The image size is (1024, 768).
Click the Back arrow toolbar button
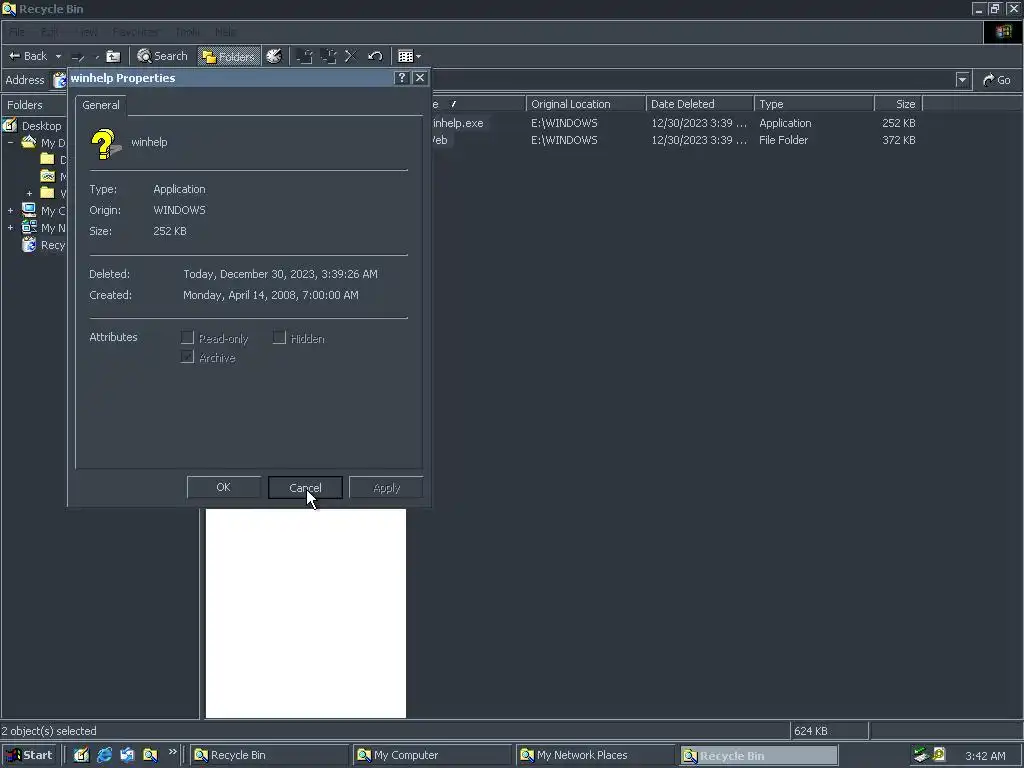[27, 56]
